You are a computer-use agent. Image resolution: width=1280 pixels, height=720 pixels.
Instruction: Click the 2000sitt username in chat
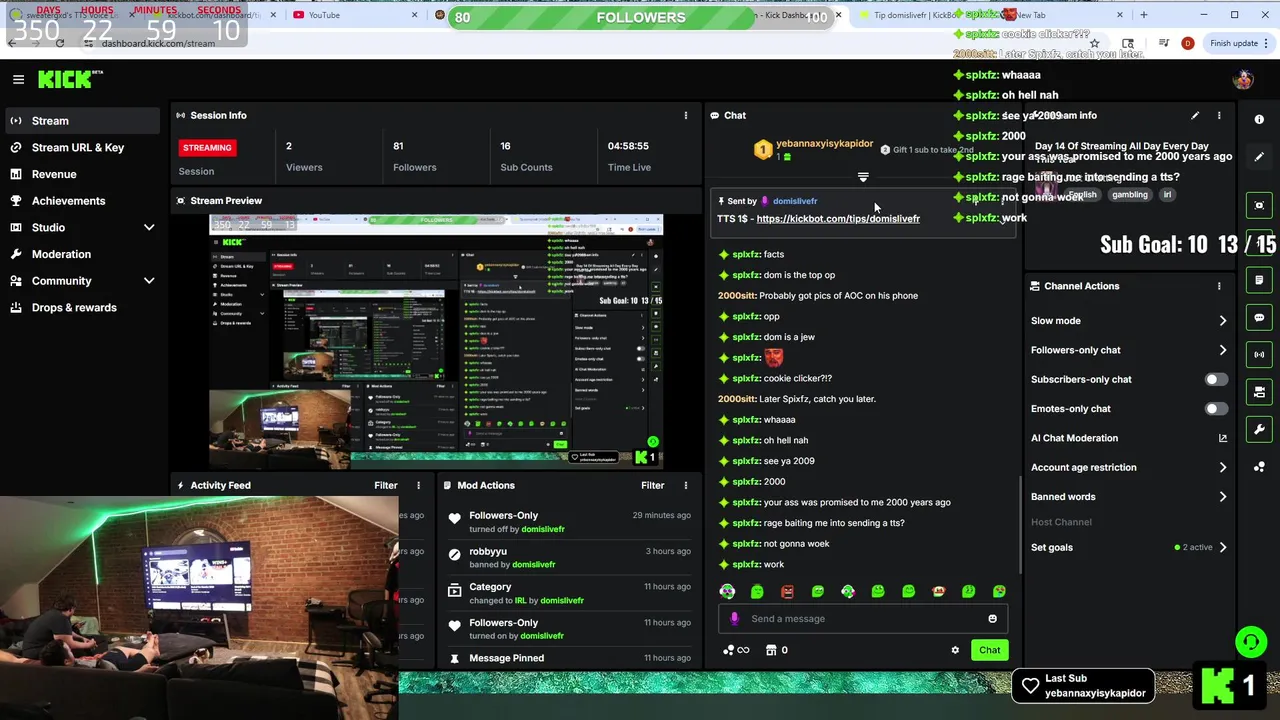coord(737,296)
